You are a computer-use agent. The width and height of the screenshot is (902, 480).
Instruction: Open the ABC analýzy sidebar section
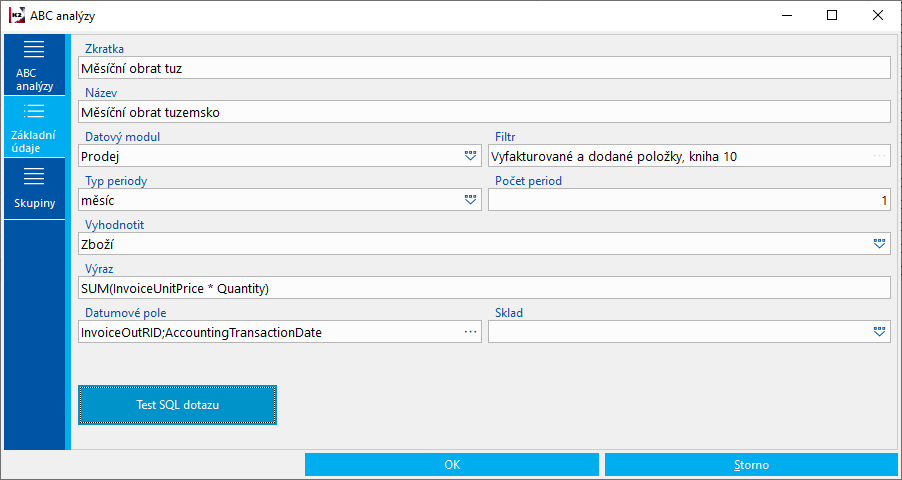point(34,65)
